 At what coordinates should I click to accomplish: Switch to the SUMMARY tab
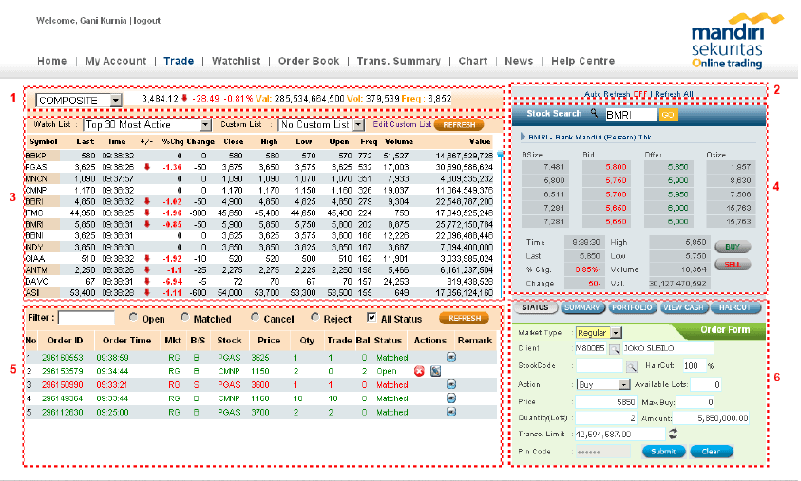[583, 307]
